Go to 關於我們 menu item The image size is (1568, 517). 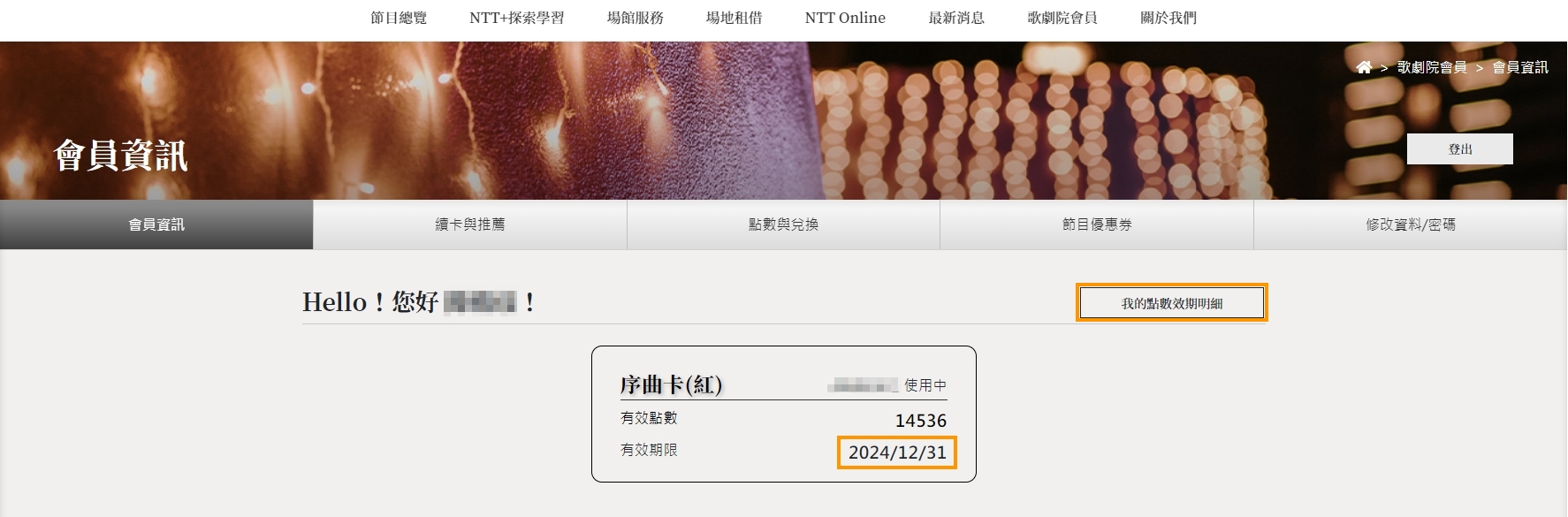[1168, 18]
